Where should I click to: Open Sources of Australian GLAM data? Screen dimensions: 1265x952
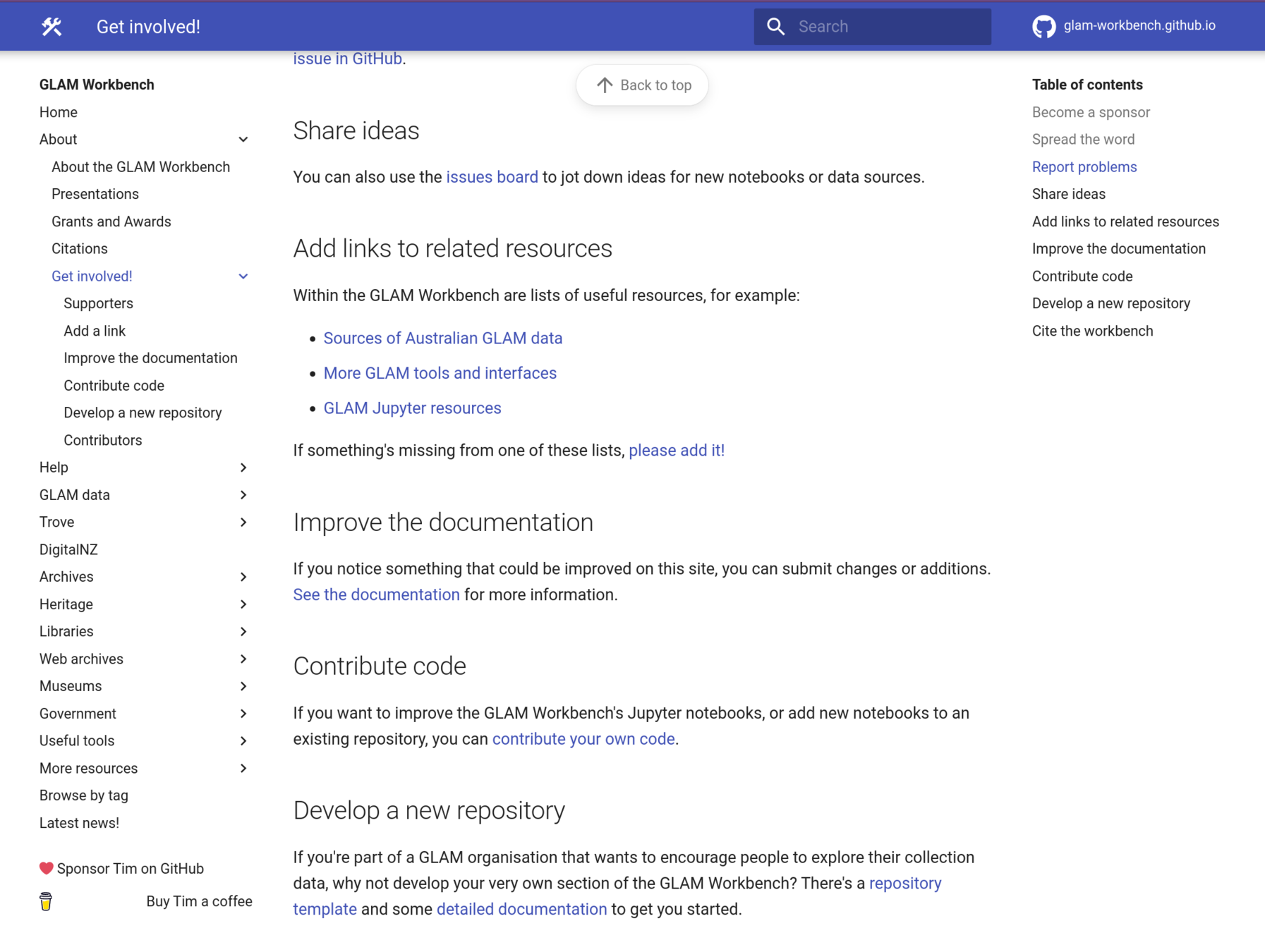[x=443, y=338]
